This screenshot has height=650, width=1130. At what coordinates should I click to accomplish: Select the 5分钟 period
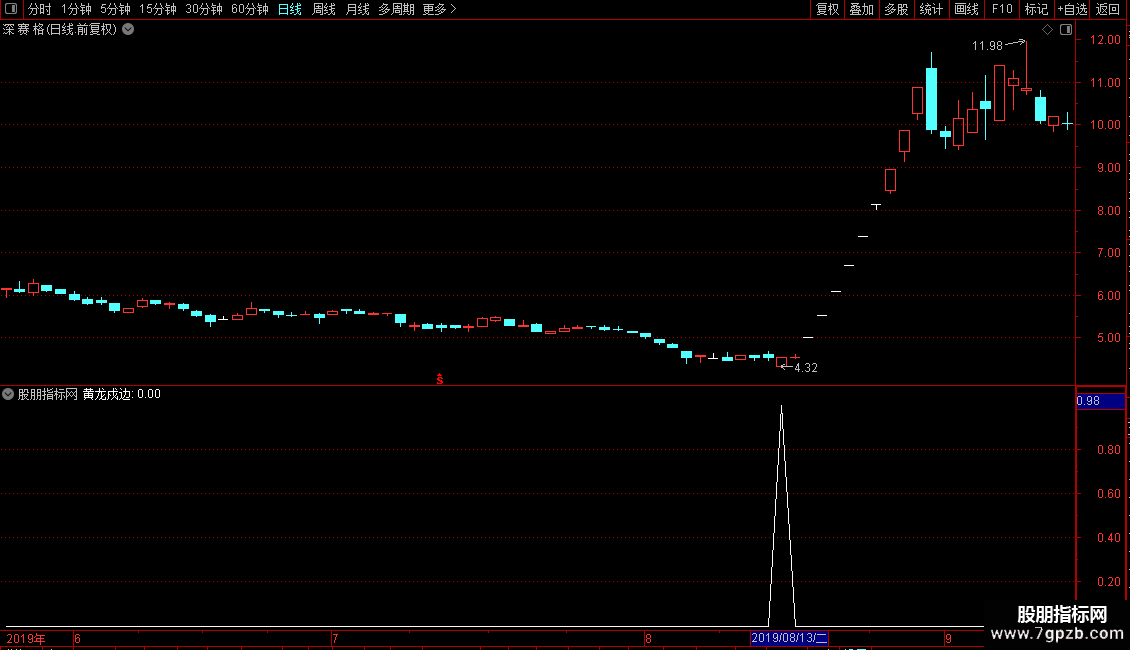[115, 9]
